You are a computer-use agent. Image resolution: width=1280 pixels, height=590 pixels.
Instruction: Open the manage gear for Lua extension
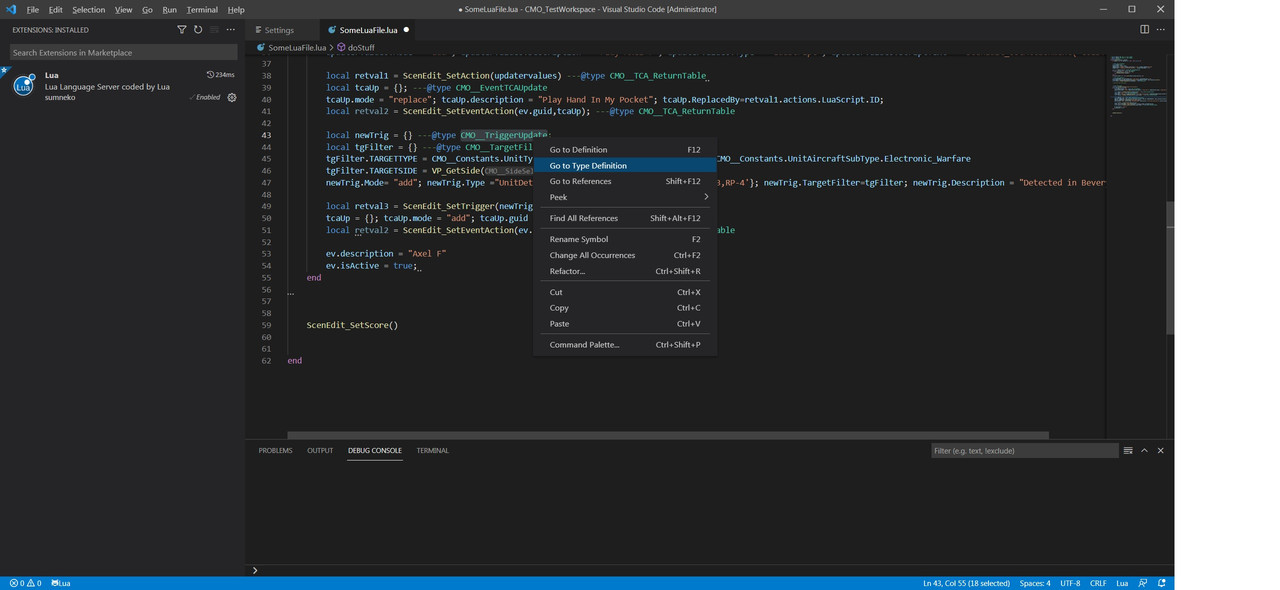pos(232,97)
